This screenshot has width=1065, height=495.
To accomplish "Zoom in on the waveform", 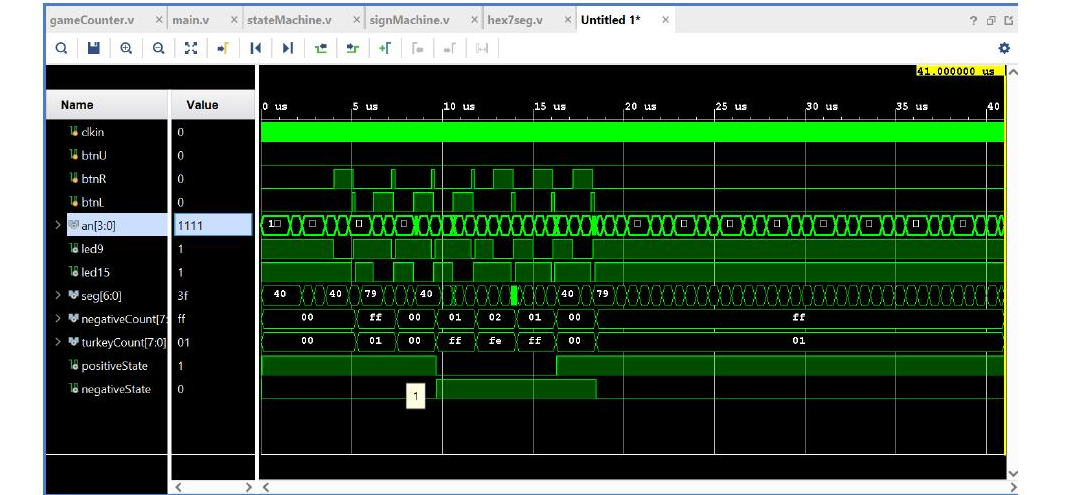I will (x=126, y=48).
